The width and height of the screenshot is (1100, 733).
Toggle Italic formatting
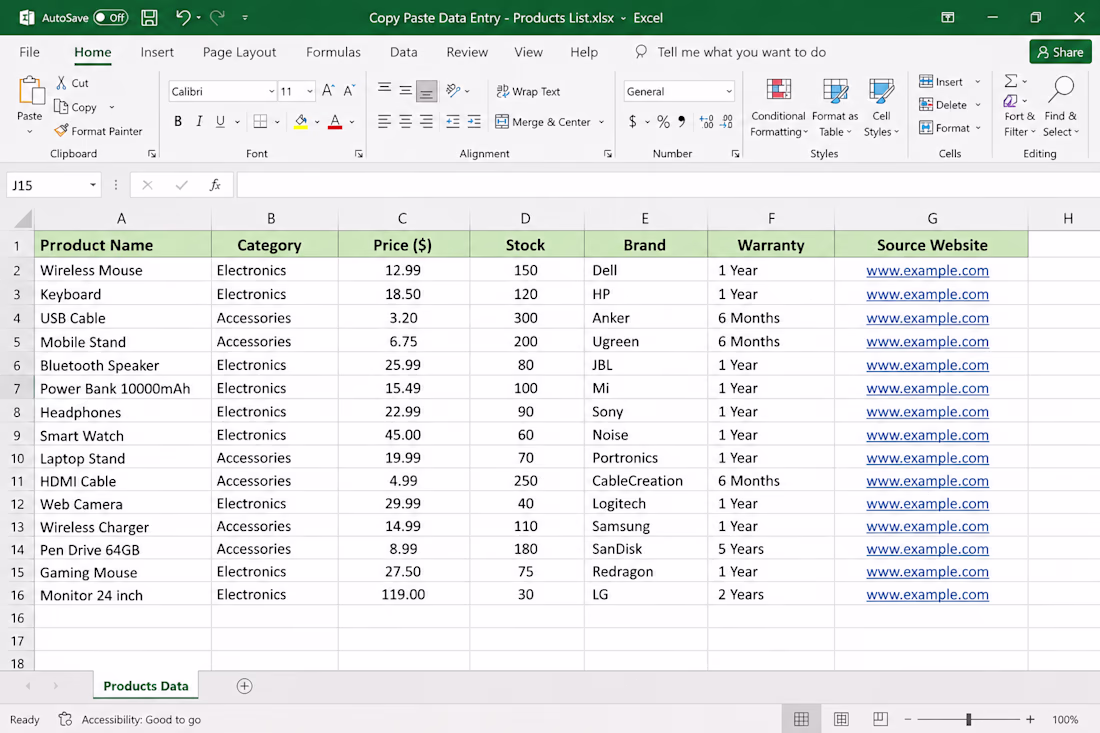[x=199, y=121]
